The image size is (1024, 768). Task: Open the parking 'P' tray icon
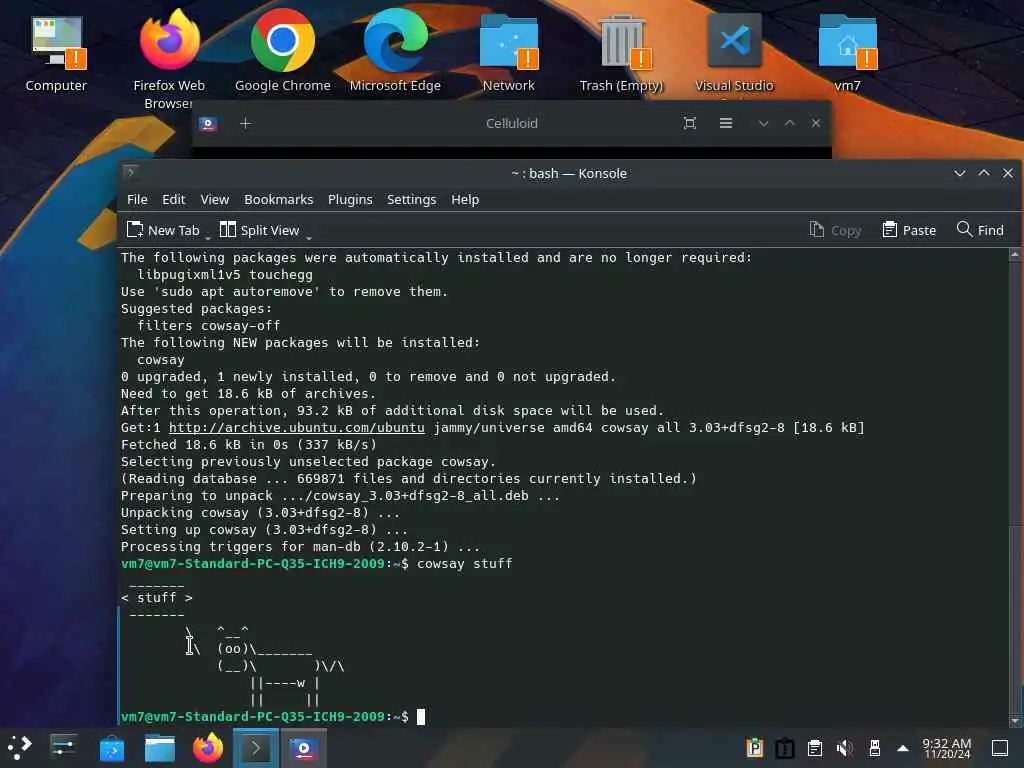click(755, 748)
